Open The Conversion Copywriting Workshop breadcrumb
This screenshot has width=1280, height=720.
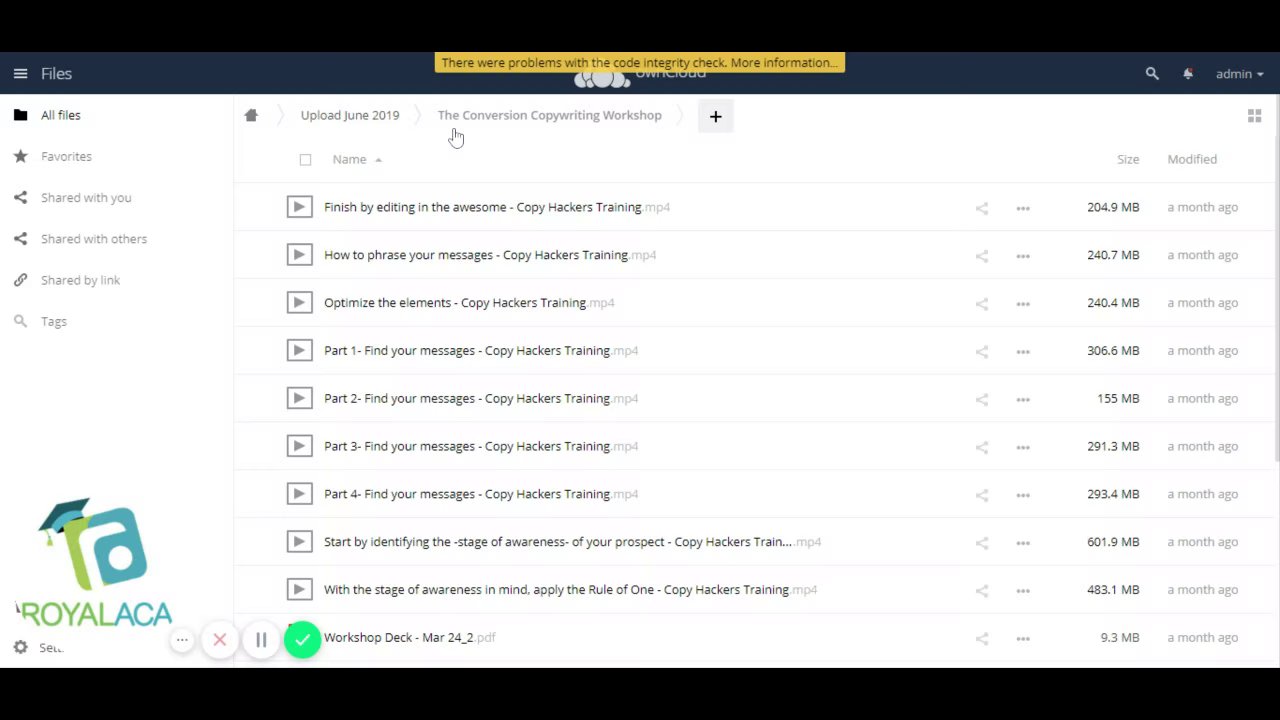549,115
